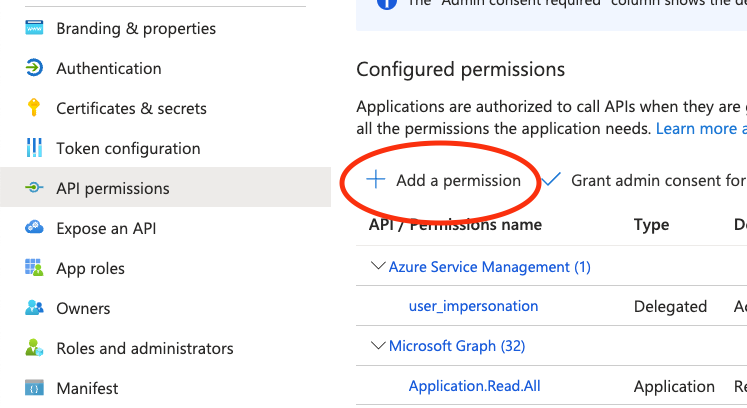Open the Learn more link
The height and width of the screenshot is (408, 747).
pyautogui.click(x=701, y=129)
